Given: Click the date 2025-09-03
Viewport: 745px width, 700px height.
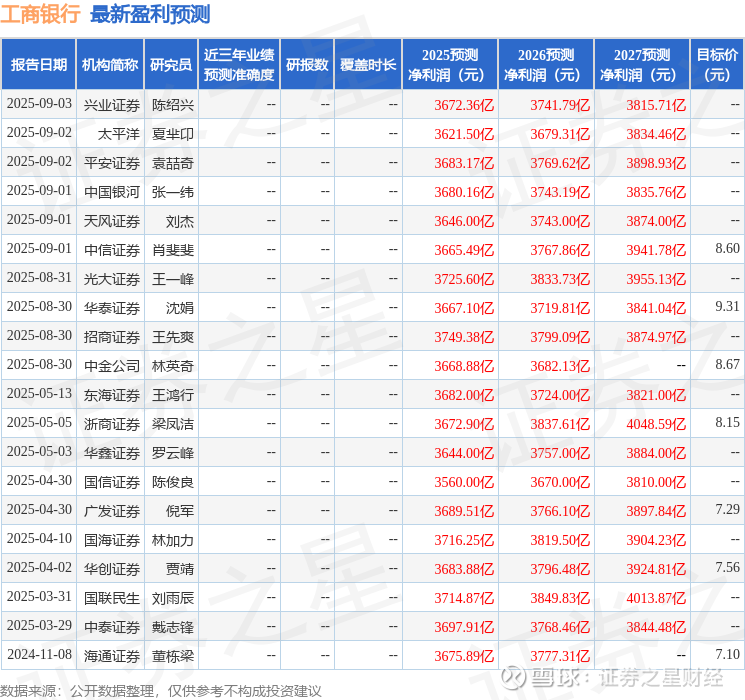Looking at the screenshot, I should click(39, 103).
